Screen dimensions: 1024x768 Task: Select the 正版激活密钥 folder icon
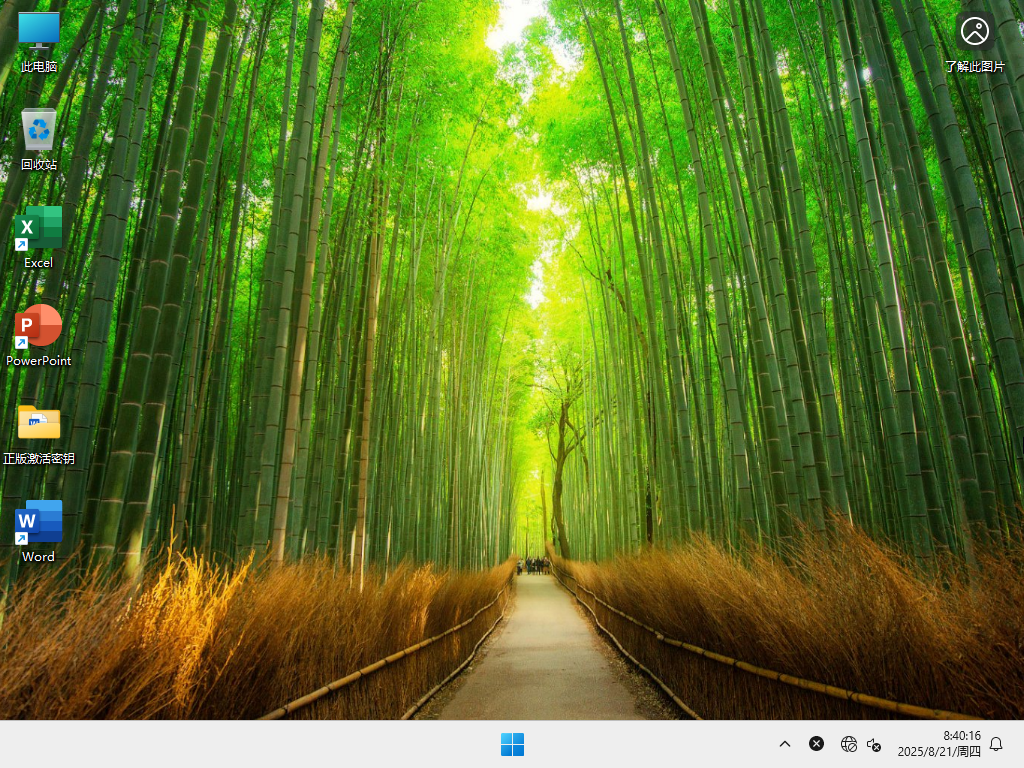point(38,422)
